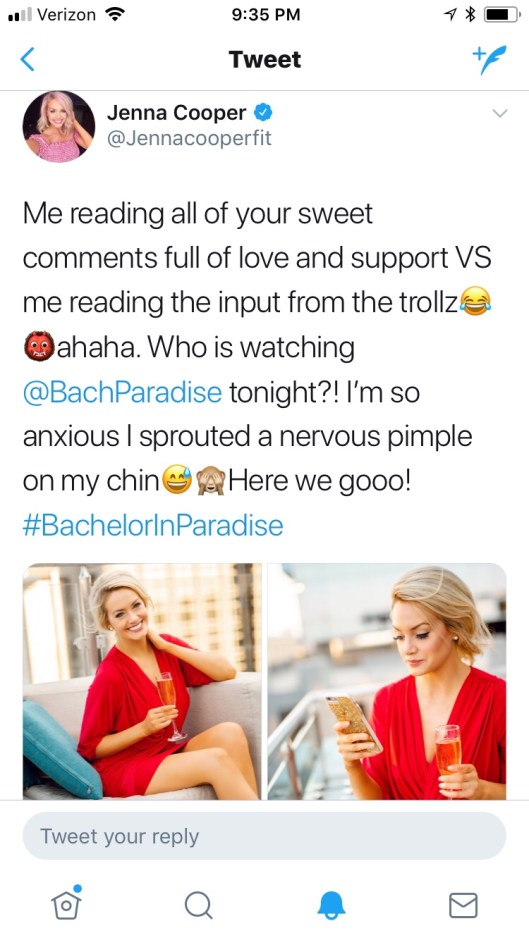Open the Notifications bell tab
This screenshot has height=940, width=529.
(331, 905)
